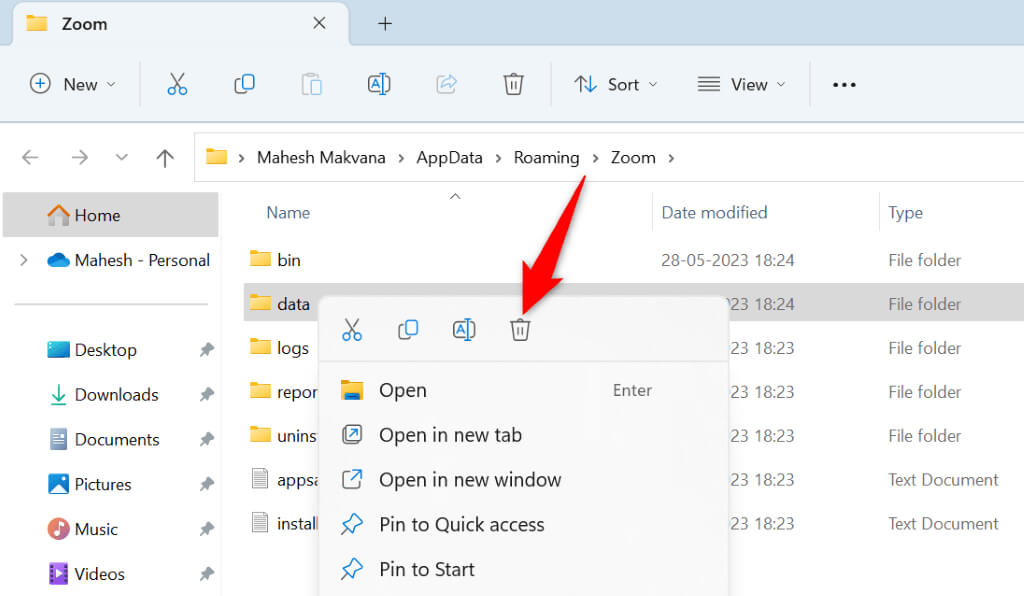This screenshot has width=1024, height=596.
Task: Select the logs folder
Action: coord(280,348)
